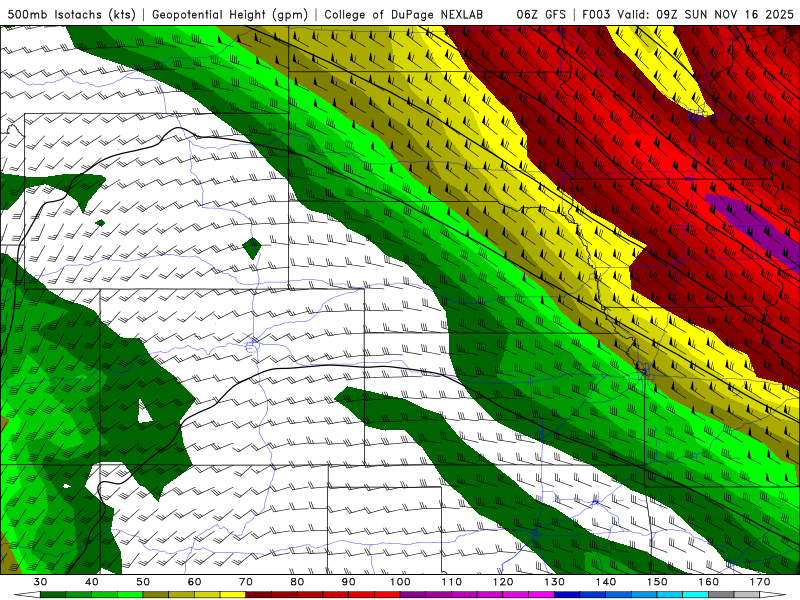Click the legend label "170"

coord(760,582)
